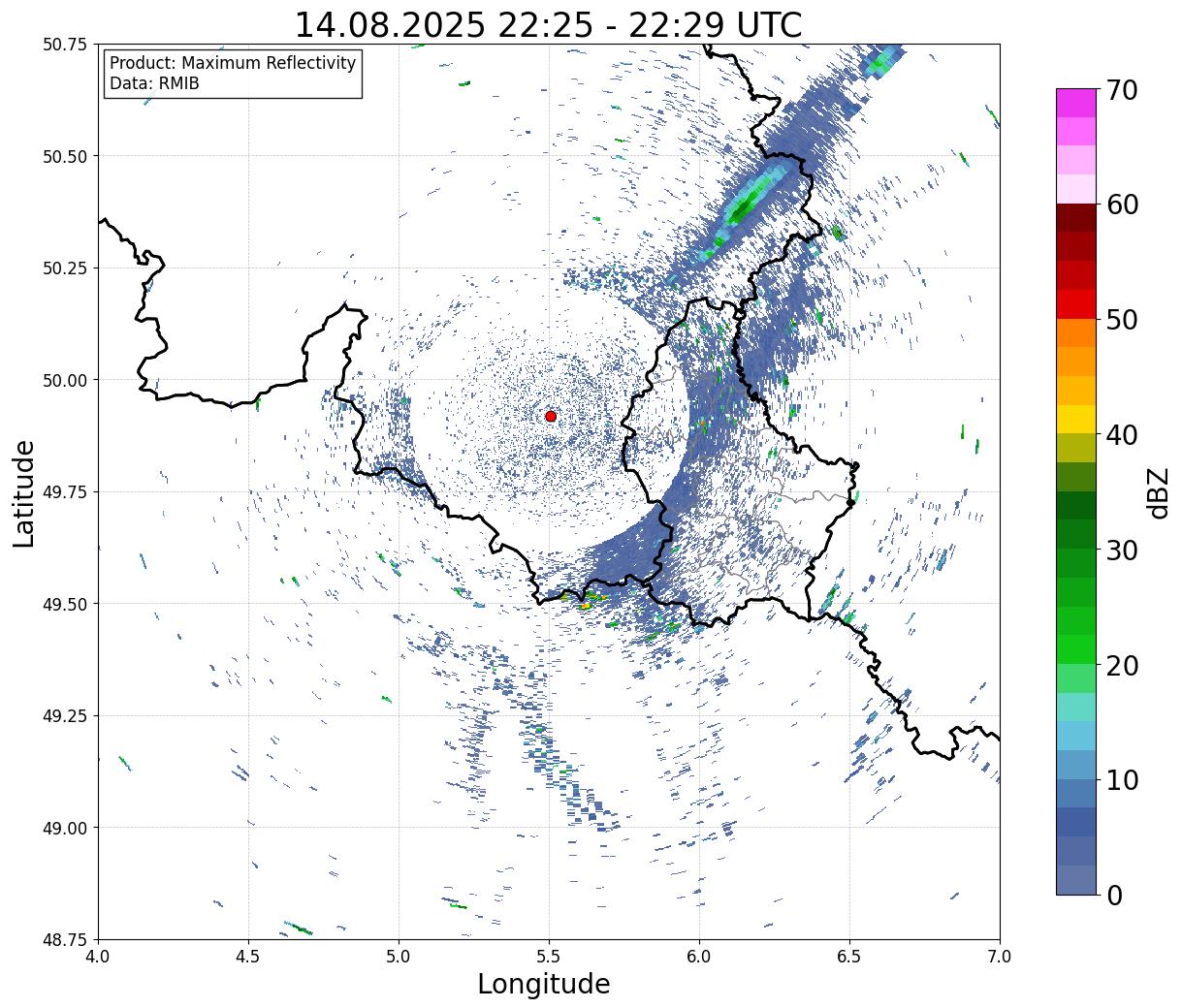The height and width of the screenshot is (1008, 1182).
Task: Click the 40 tick label on the colorbar
Action: [1121, 435]
